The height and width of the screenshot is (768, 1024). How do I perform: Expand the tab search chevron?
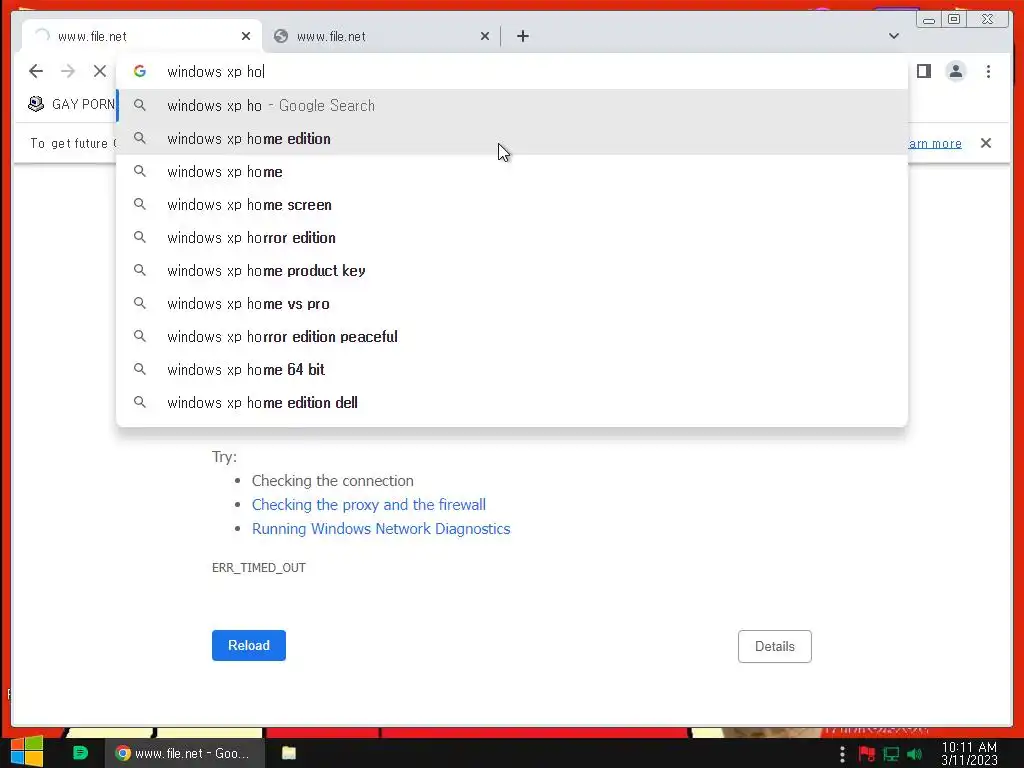click(x=893, y=36)
